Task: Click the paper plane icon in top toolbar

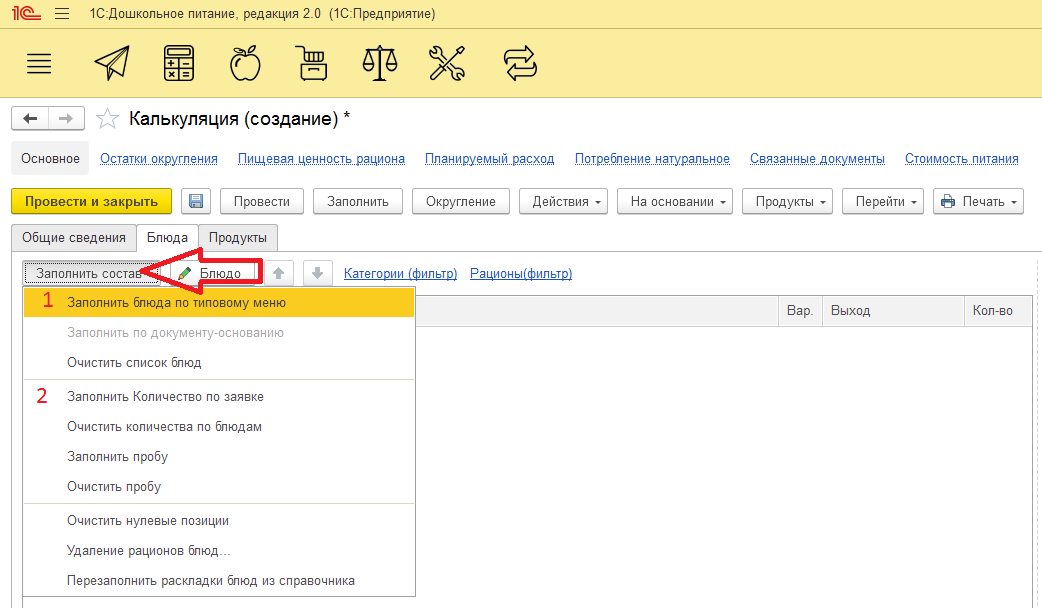Action: tap(112, 64)
